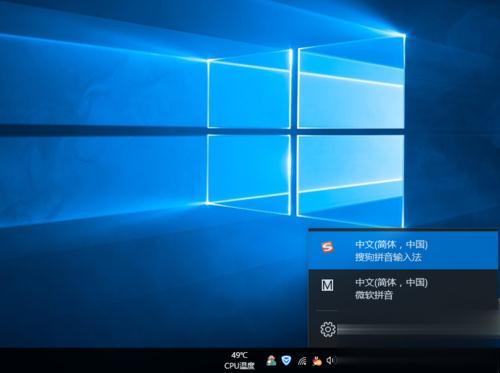The image size is (500, 373).
Task: Select 搜狗拼音输入法 input method
Action: (403, 251)
